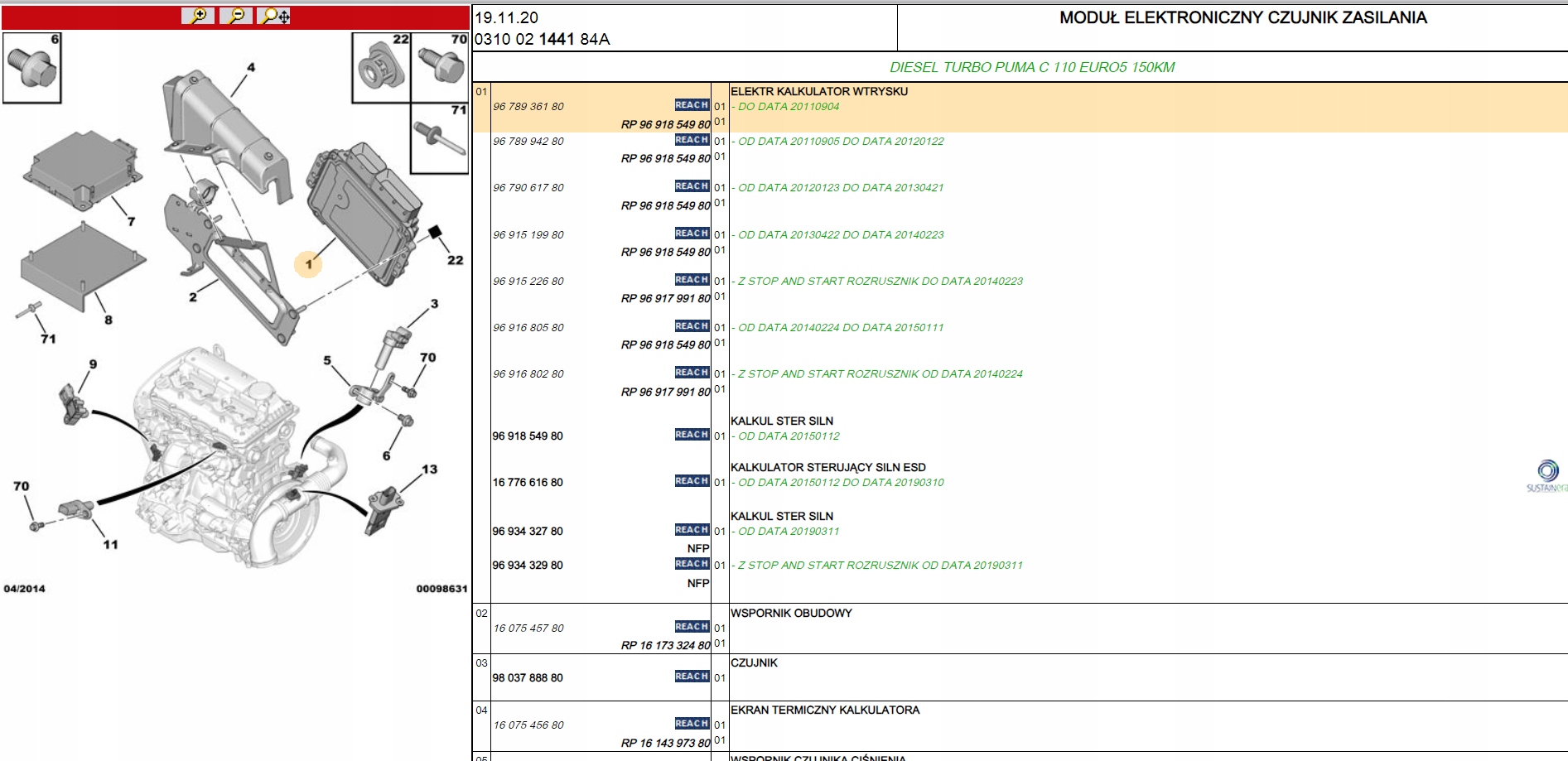The height and width of the screenshot is (761, 1568).
Task: Click callout 3 in the parts diagram
Action: (x=434, y=304)
